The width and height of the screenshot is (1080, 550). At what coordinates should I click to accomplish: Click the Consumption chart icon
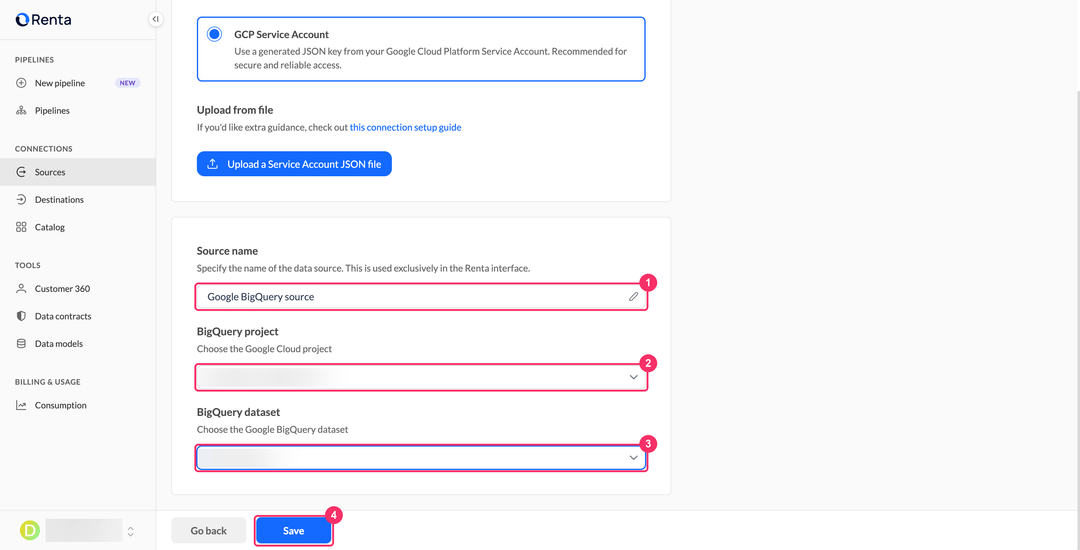click(x=21, y=405)
